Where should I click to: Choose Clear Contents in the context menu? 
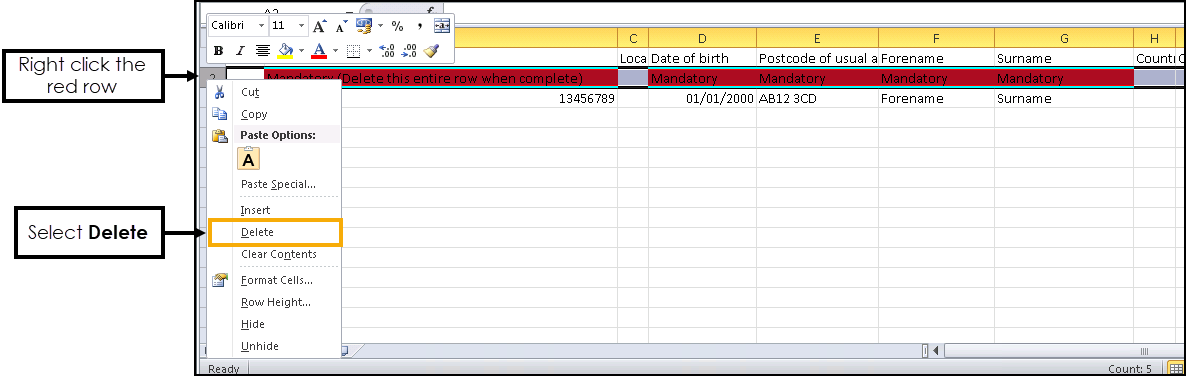pos(278,254)
